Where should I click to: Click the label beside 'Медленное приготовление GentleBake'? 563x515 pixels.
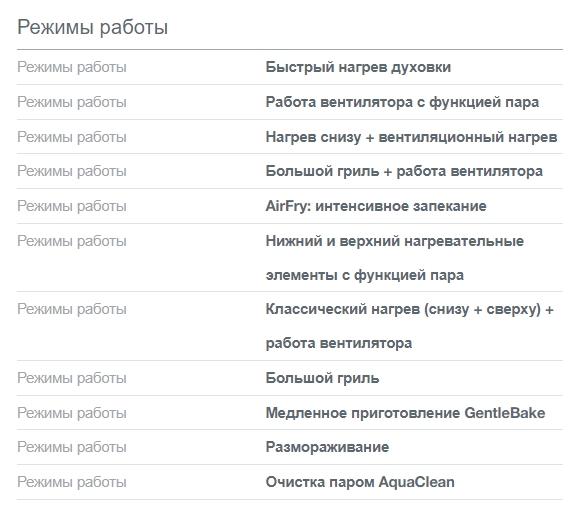72,413
